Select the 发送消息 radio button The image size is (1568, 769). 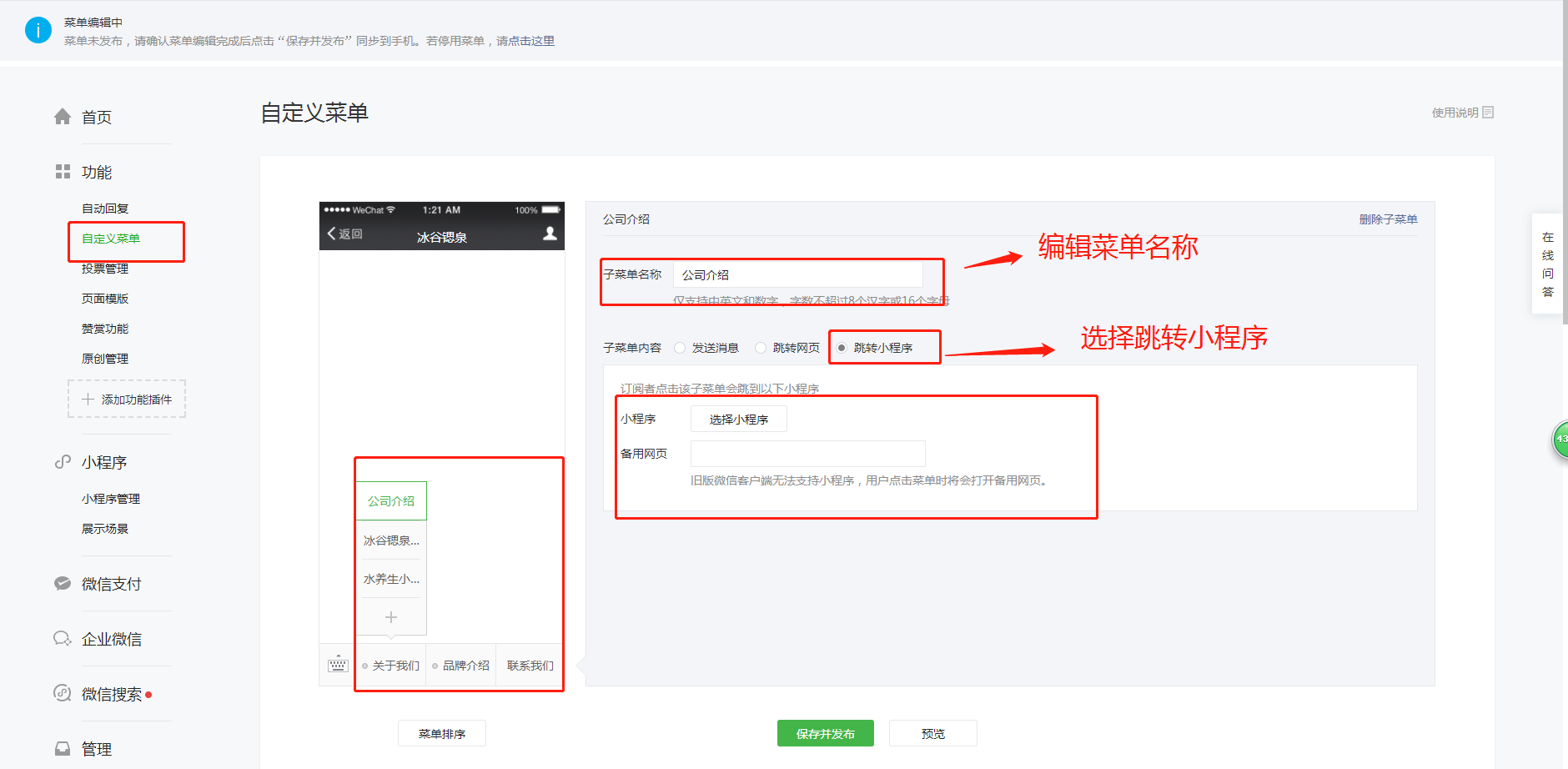point(680,348)
